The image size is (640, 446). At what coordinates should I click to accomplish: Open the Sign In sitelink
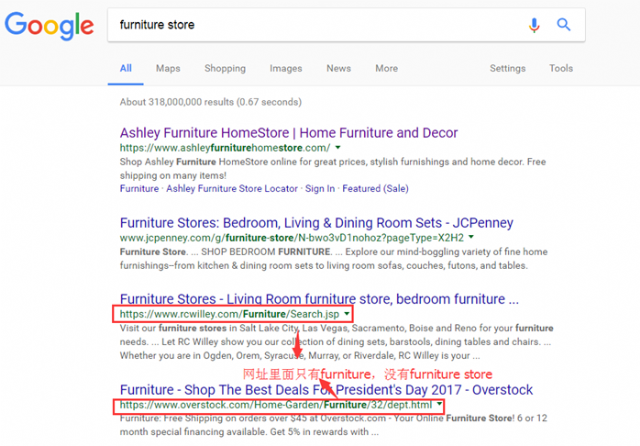point(320,189)
